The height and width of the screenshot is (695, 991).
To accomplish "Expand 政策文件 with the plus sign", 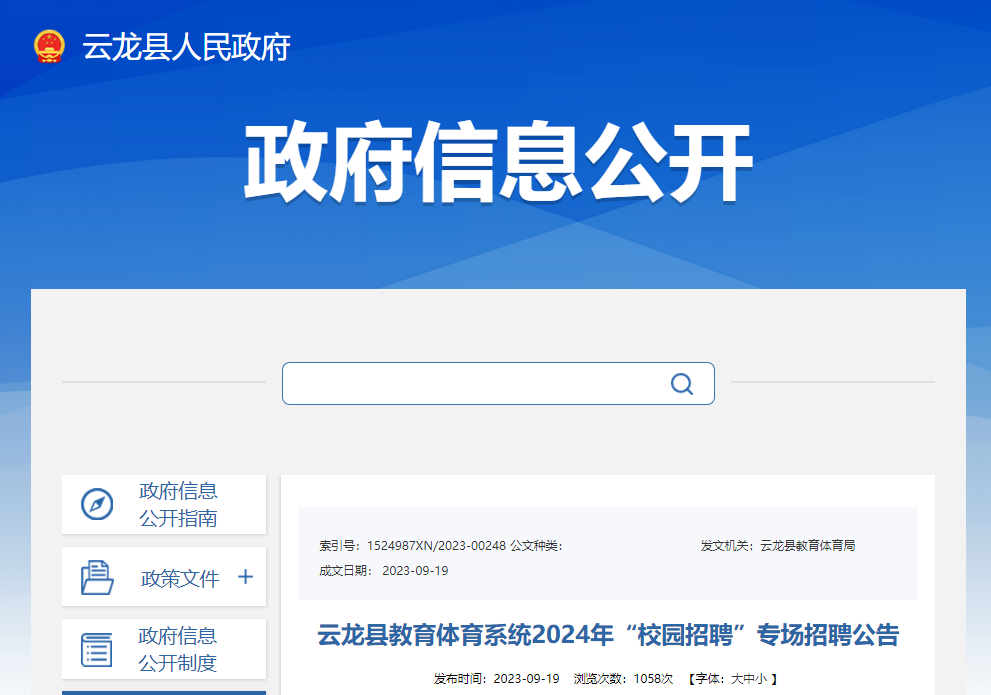I will coord(245,576).
